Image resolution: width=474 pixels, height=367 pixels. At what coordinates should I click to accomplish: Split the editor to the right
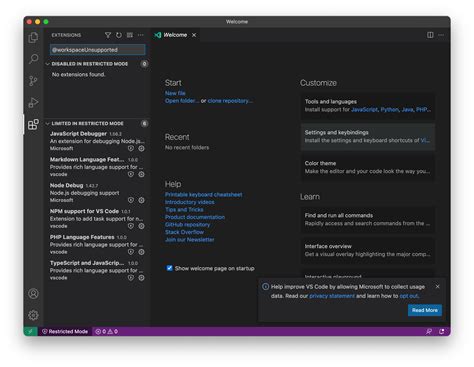(x=430, y=35)
